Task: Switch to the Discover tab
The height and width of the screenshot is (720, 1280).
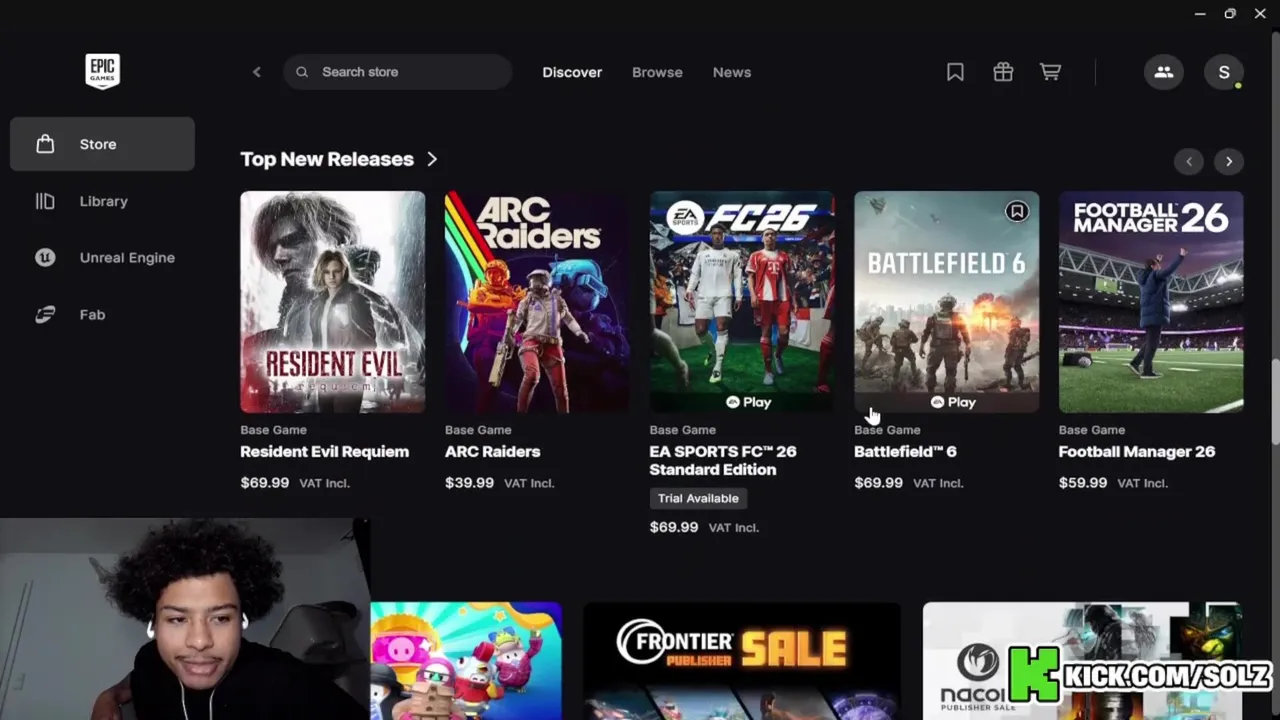Action: coord(572,72)
